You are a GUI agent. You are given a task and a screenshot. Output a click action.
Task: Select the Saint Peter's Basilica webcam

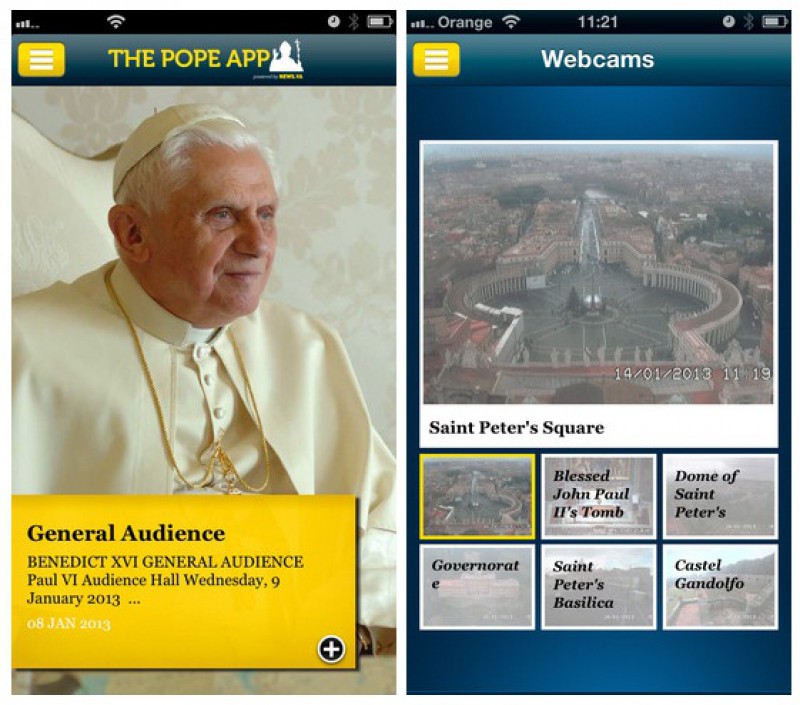click(598, 587)
